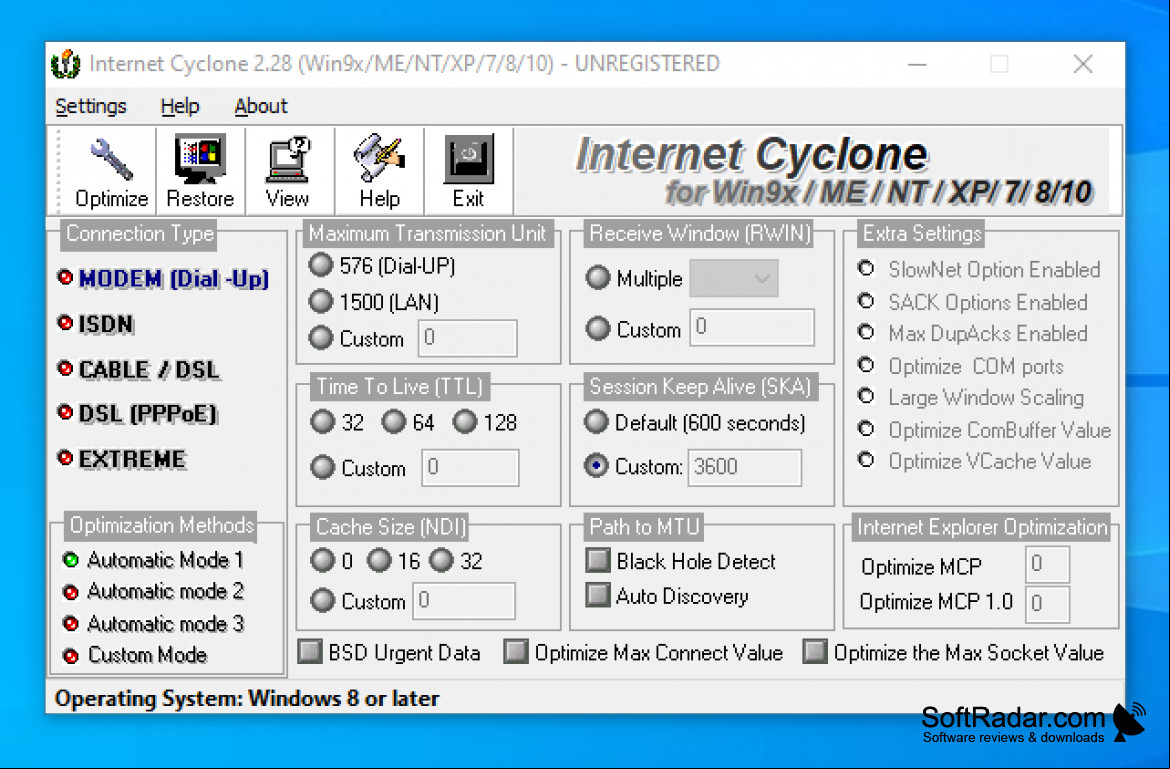The width and height of the screenshot is (1170, 769).
Task: Click the Optimize MCP 1.0 field
Action: tap(1047, 603)
